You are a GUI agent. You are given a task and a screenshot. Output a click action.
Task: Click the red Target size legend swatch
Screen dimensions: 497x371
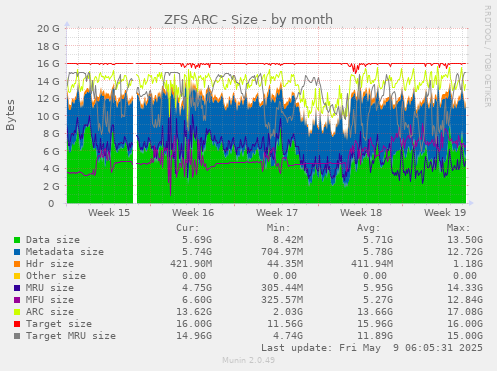coord(17,324)
